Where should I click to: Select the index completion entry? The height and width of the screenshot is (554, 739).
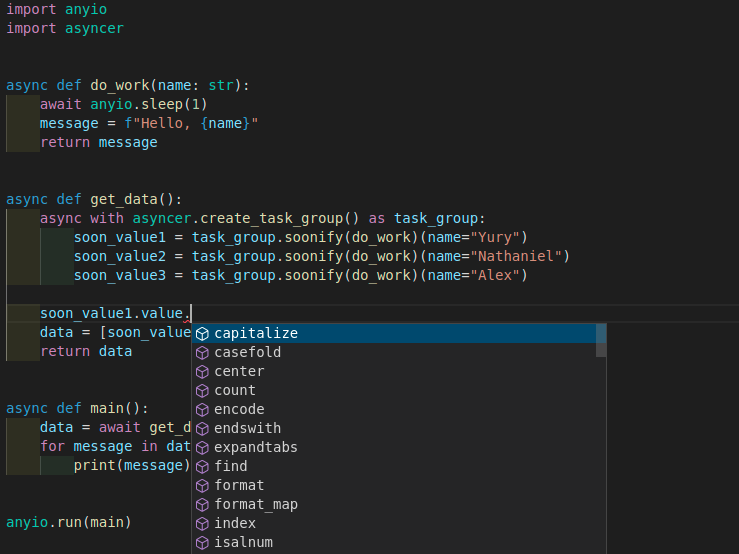235,523
